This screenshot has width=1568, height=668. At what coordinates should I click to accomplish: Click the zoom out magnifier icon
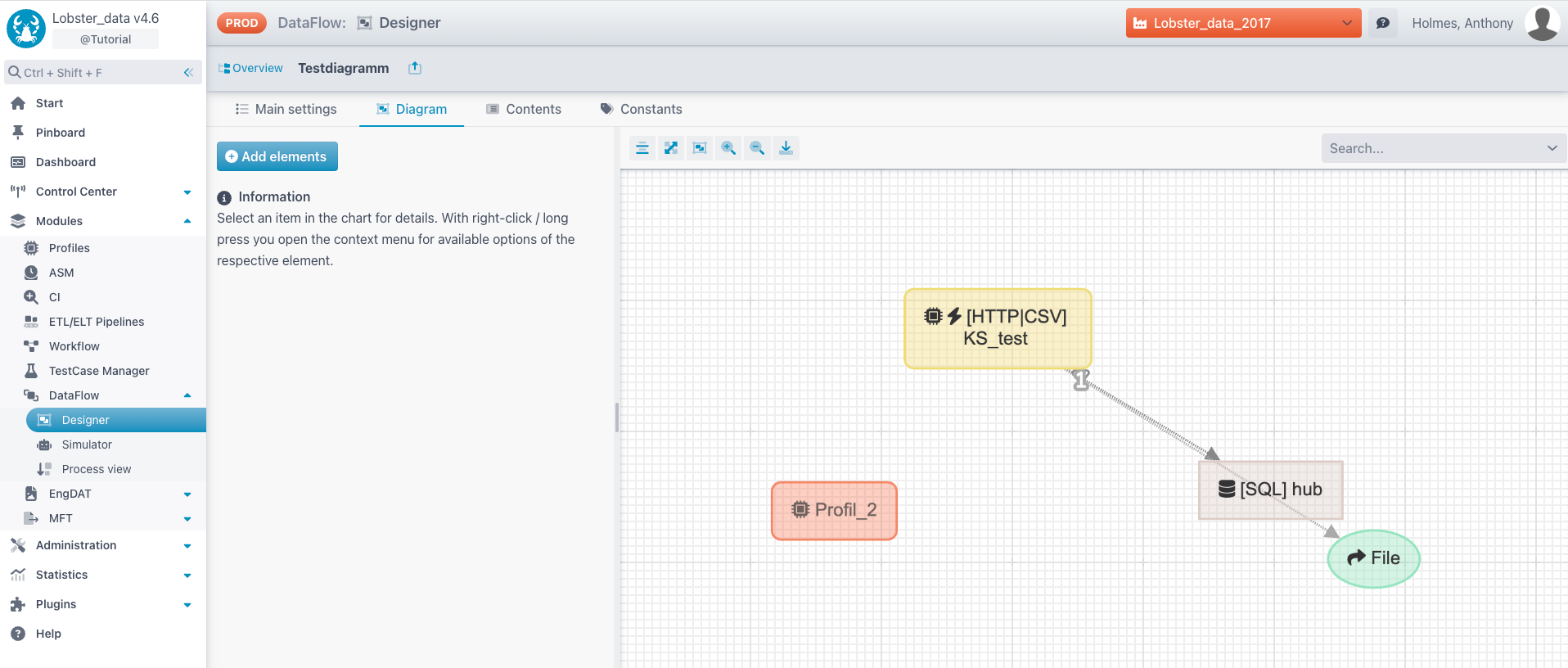757,148
